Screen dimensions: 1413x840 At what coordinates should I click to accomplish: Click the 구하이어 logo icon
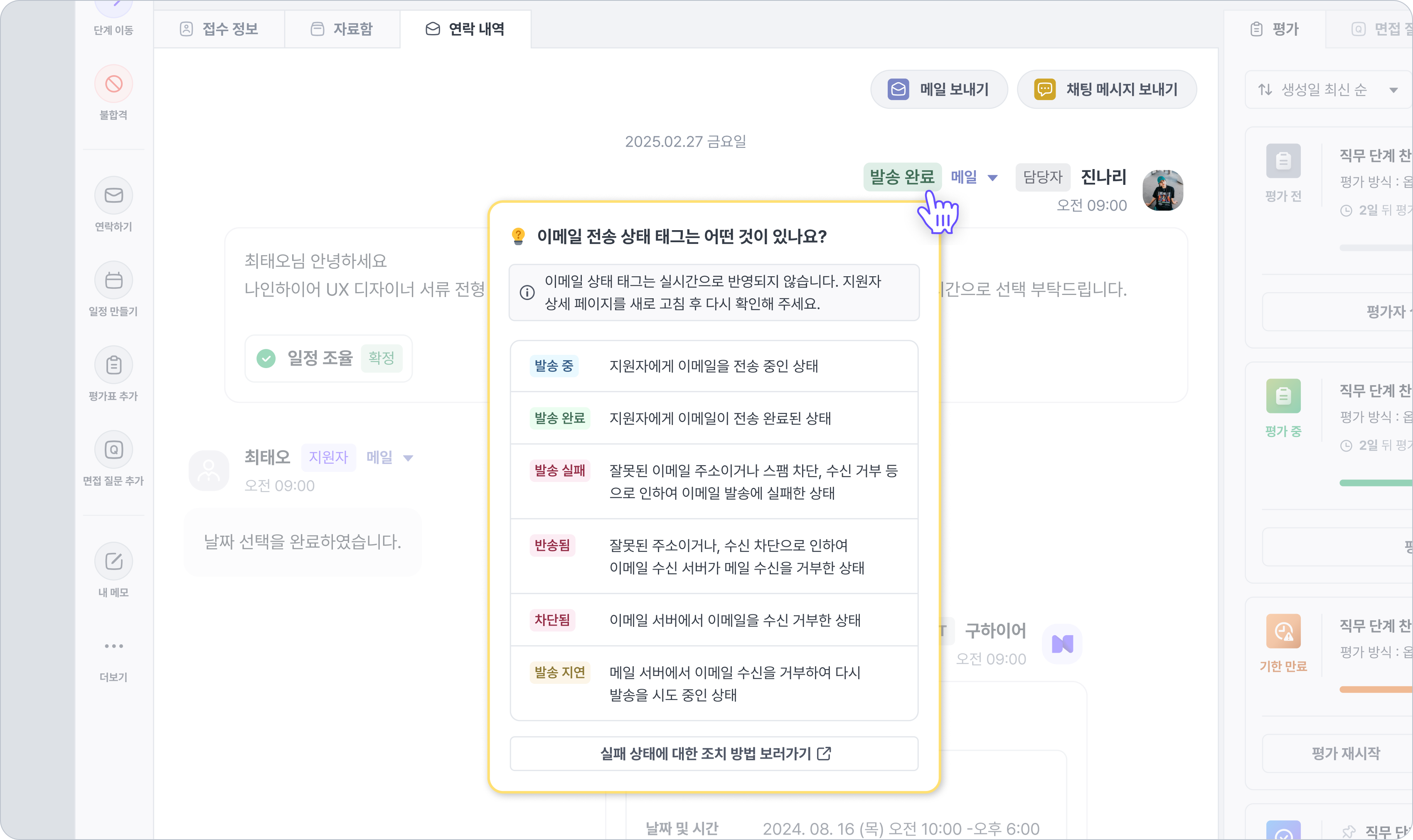[1062, 644]
